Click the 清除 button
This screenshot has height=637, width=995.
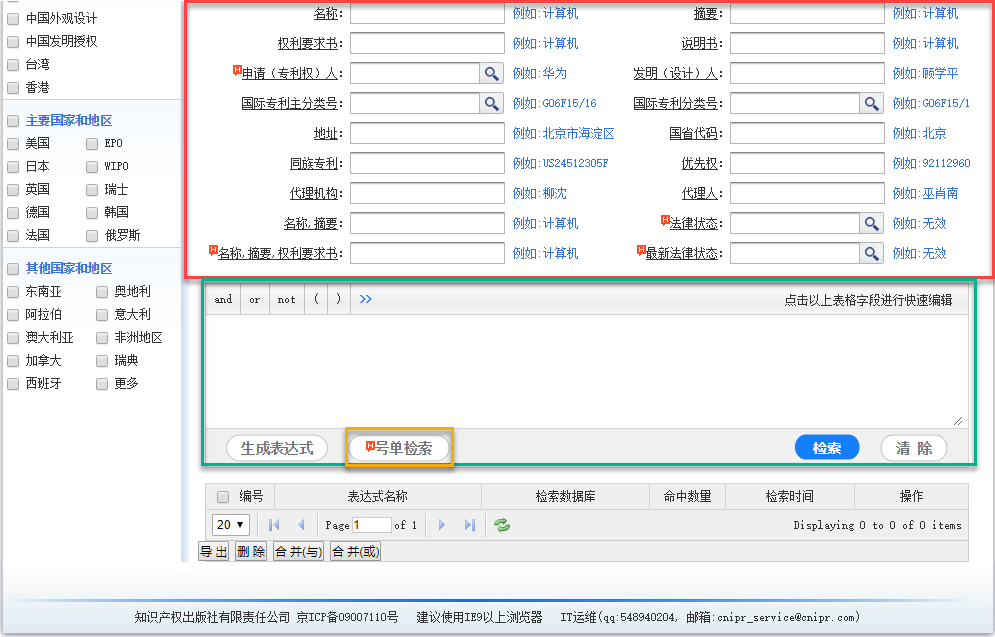coord(914,448)
